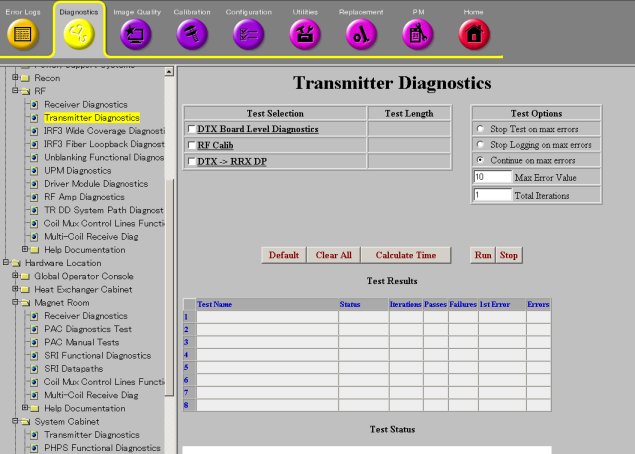Click the Replacement icon
The image size is (635, 454).
point(361,34)
